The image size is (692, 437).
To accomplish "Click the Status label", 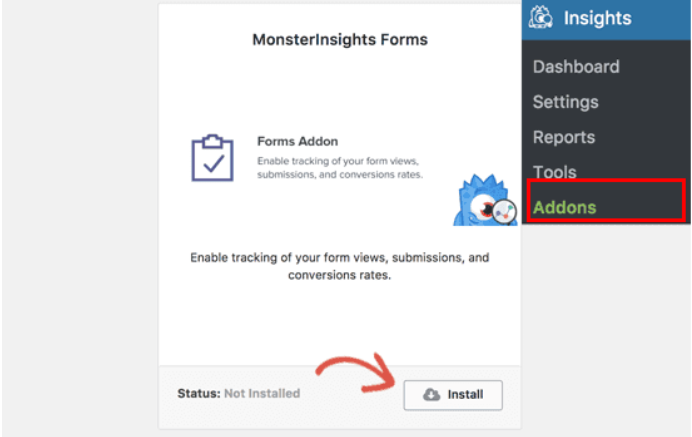I will (199, 393).
